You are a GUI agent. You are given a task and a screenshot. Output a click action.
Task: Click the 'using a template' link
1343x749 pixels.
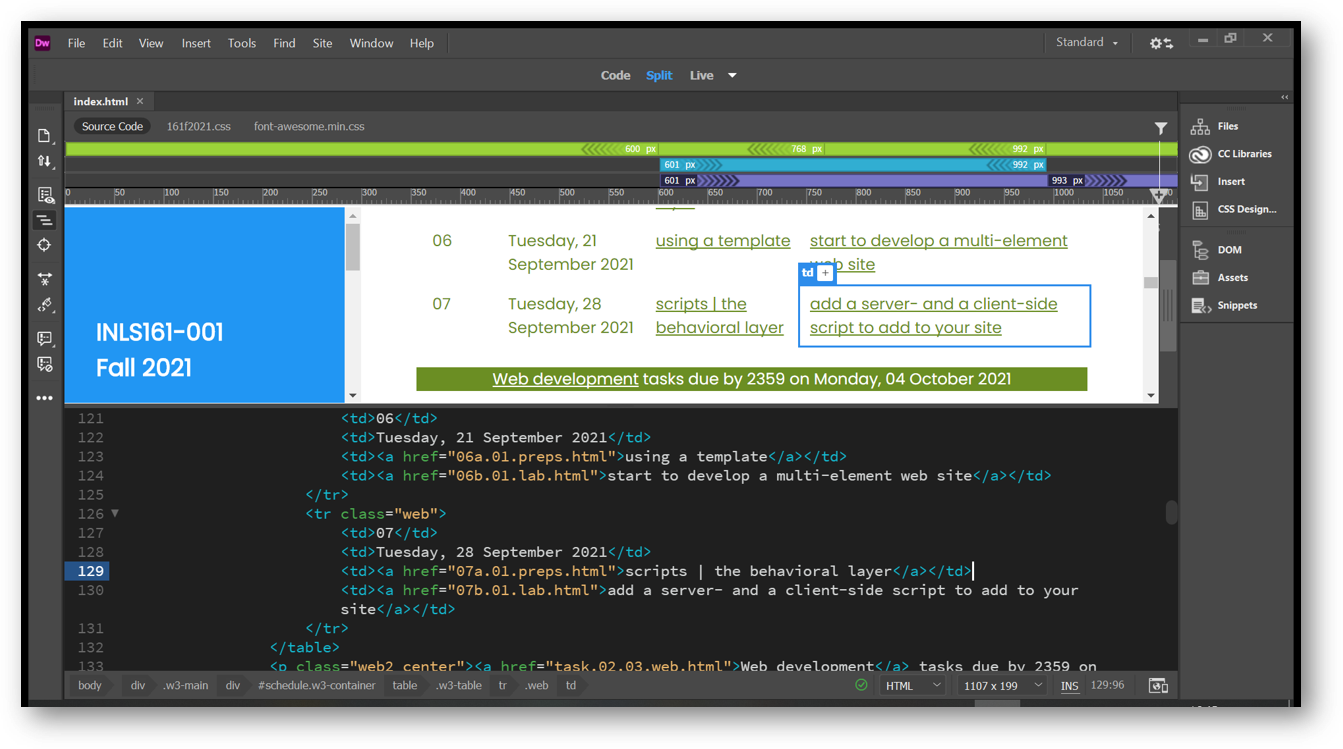722,241
